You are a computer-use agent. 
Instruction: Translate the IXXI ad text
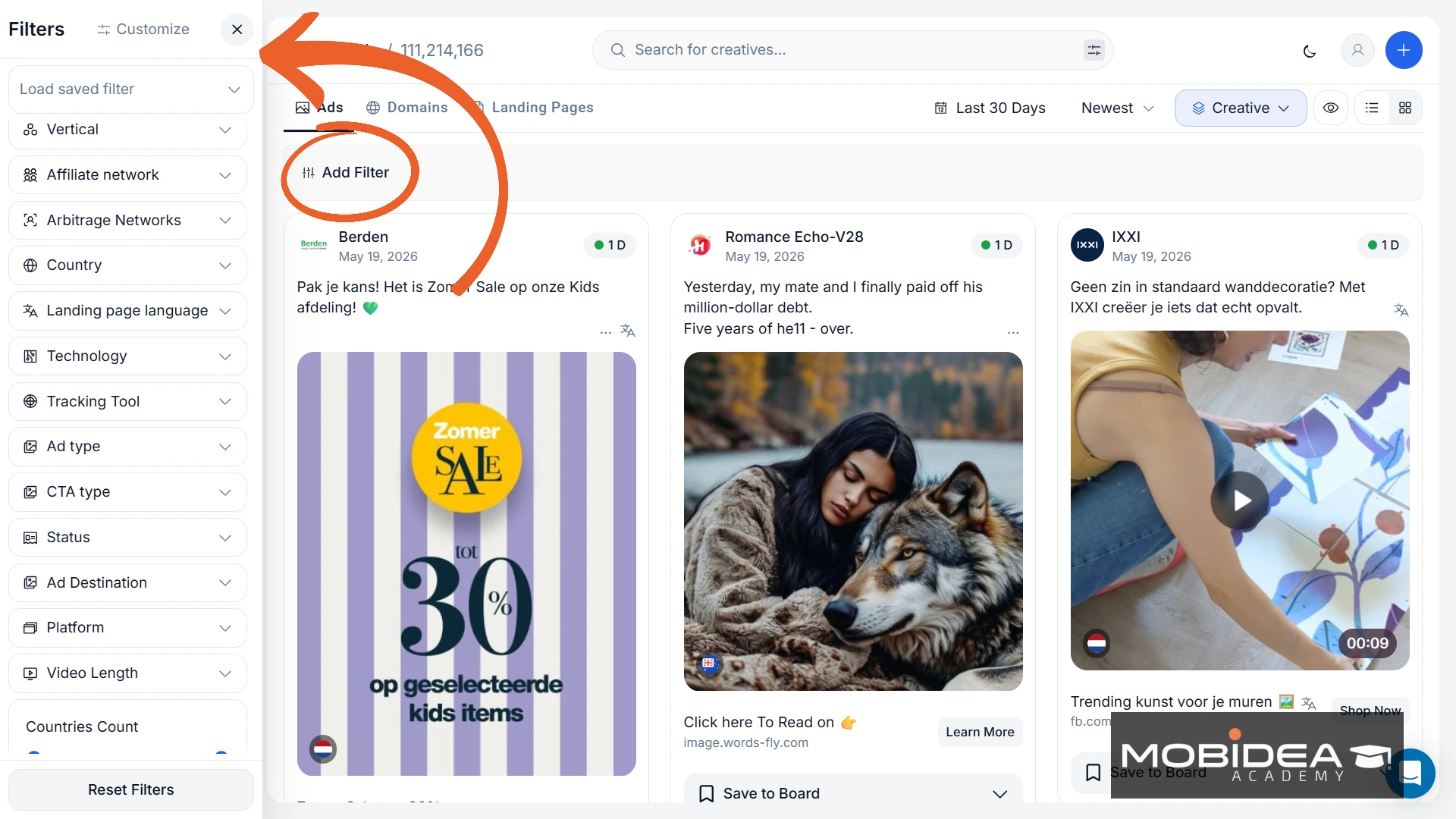(x=1401, y=310)
